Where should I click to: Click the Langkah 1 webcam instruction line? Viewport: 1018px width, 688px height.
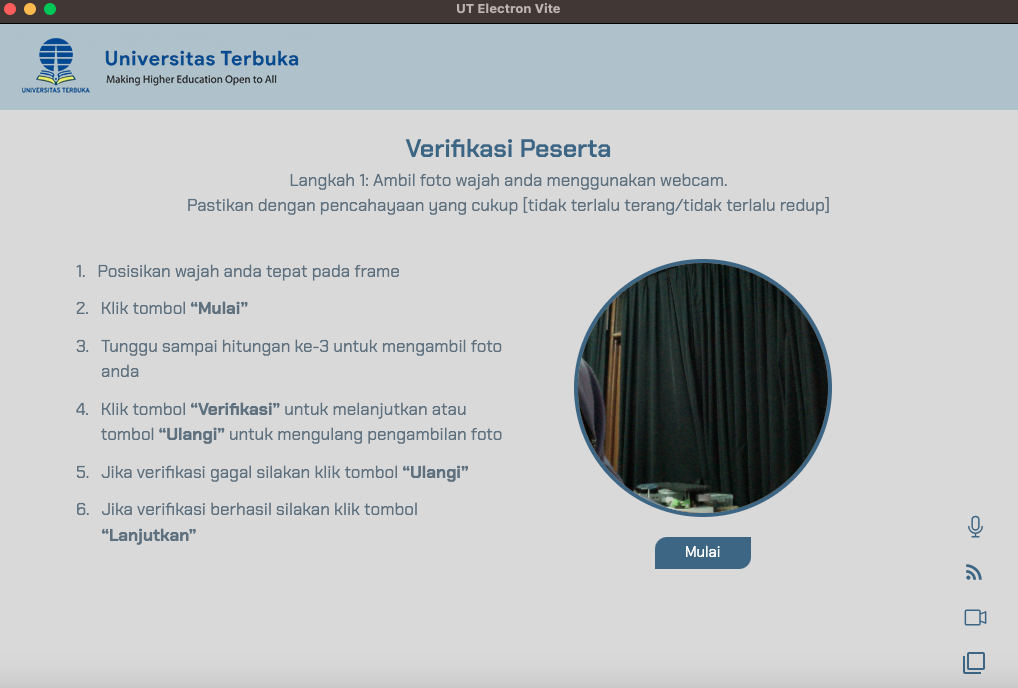(508, 181)
